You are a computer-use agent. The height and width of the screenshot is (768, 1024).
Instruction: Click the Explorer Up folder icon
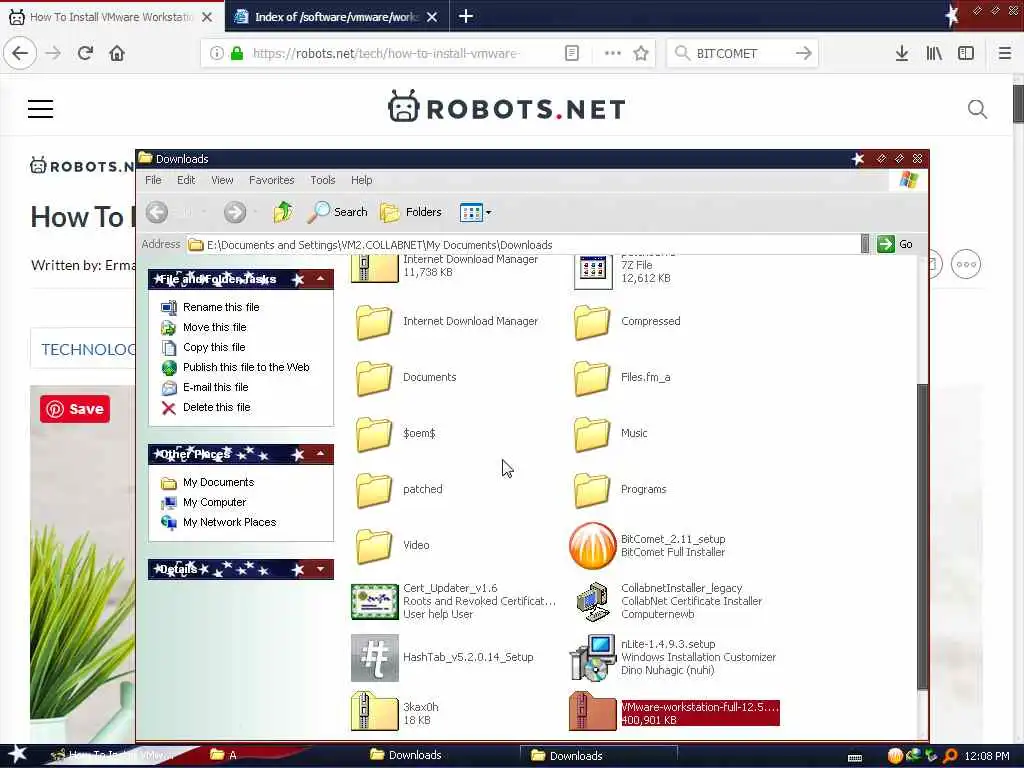[x=283, y=212]
